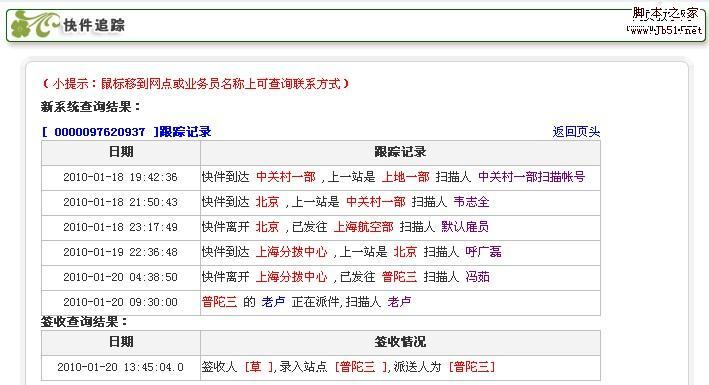This screenshot has width=709, height=385.
Task: Click scanner name 呼广磊
Action: [x=483, y=252]
